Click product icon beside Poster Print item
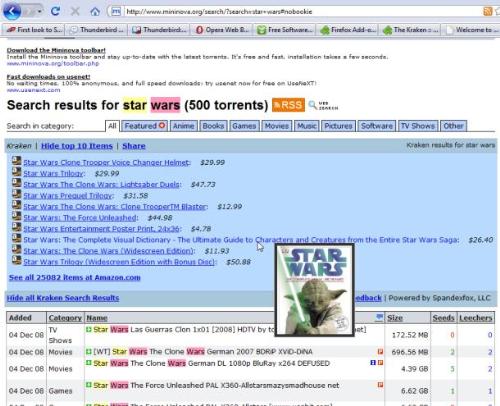 pyautogui.click(x=17, y=227)
